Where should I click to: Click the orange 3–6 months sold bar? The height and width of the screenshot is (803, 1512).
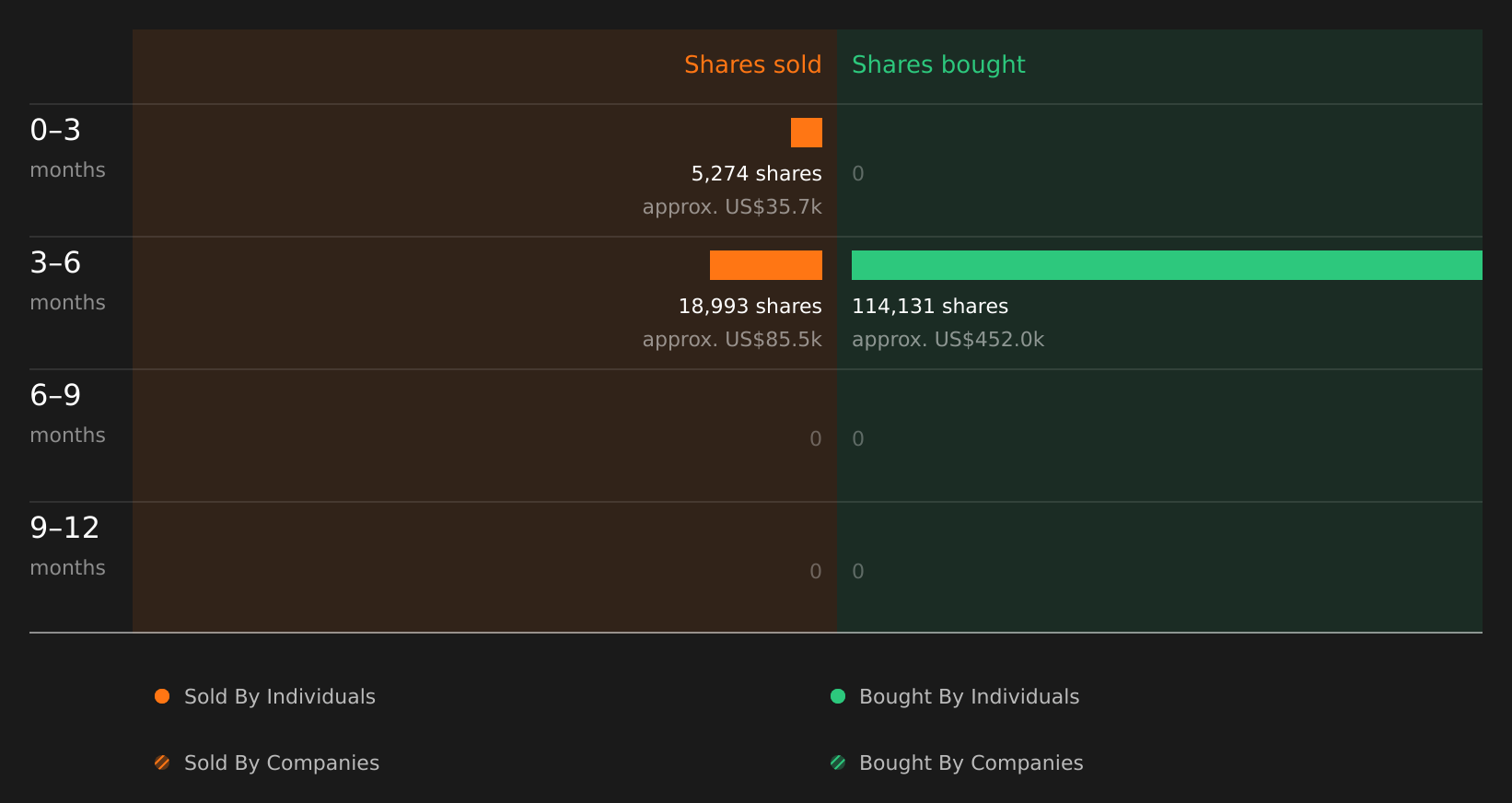pyautogui.click(x=766, y=265)
